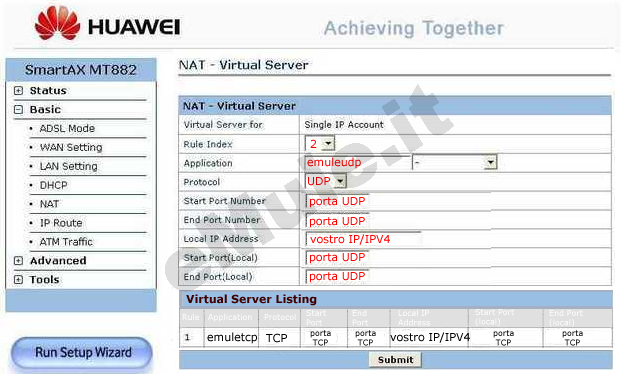Expand the Advanced menu section
The width and height of the screenshot is (621, 374).
click(18, 261)
